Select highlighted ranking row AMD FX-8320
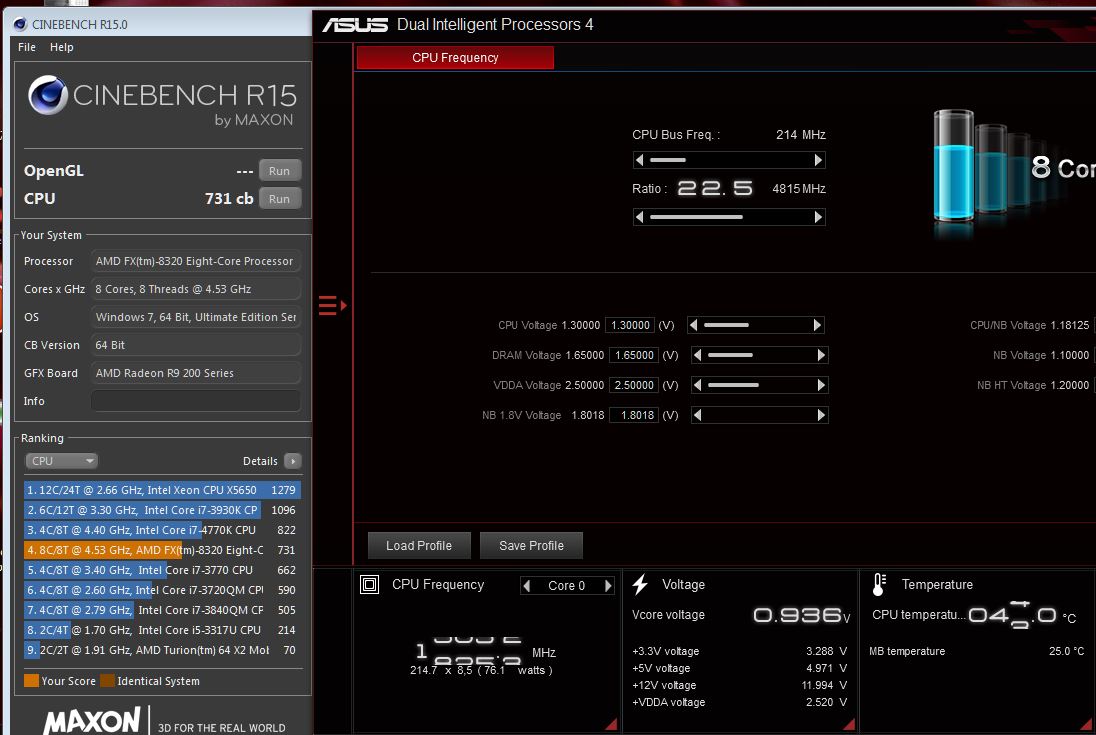 [162, 550]
